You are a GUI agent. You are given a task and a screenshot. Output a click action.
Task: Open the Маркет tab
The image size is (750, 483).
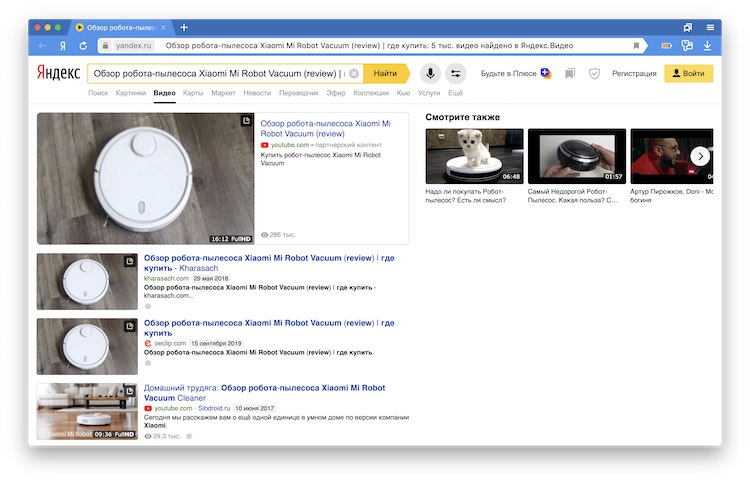click(x=223, y=93)
